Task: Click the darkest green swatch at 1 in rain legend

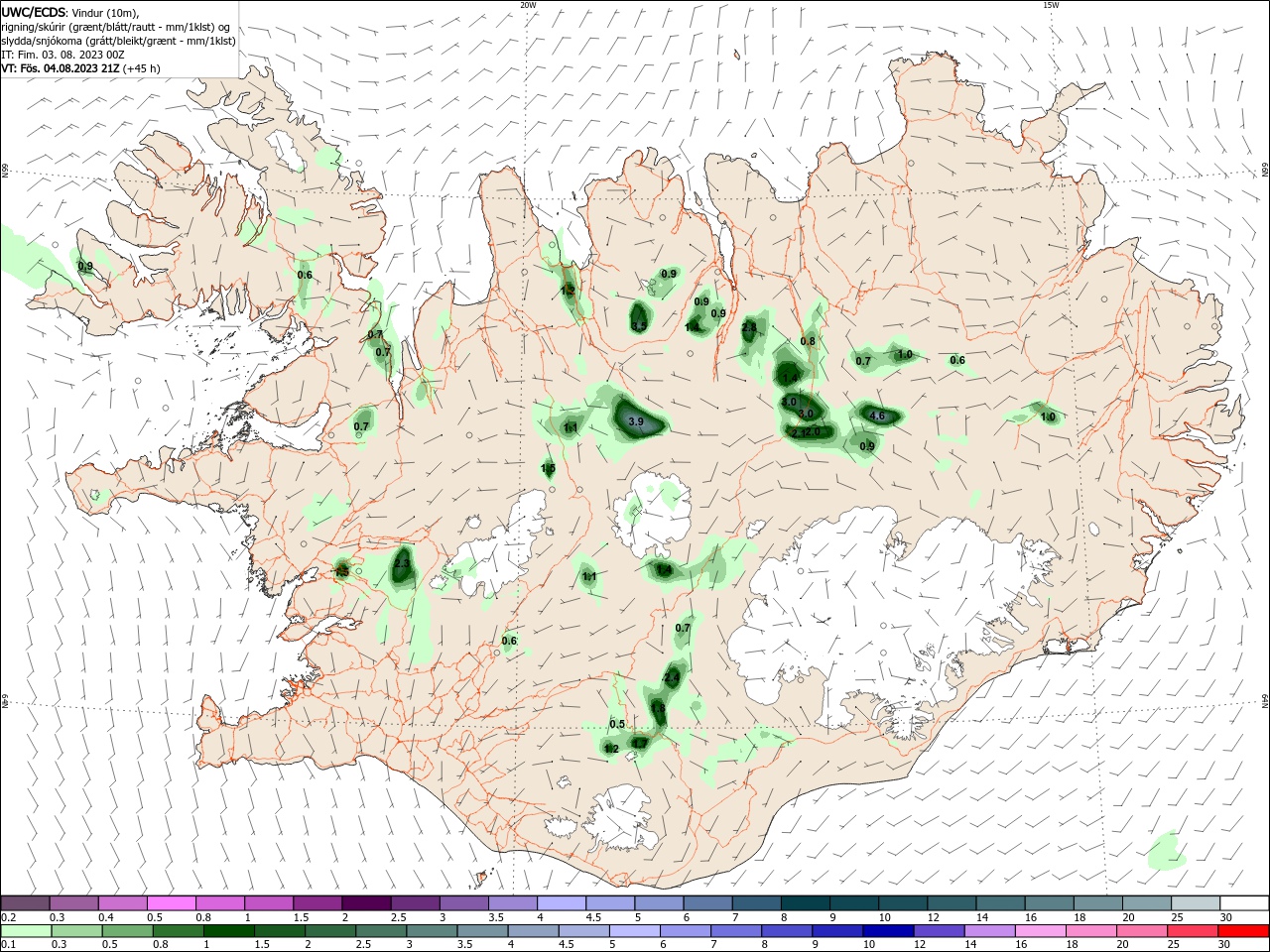Action: pyautogui.click(x=228, y=931)
